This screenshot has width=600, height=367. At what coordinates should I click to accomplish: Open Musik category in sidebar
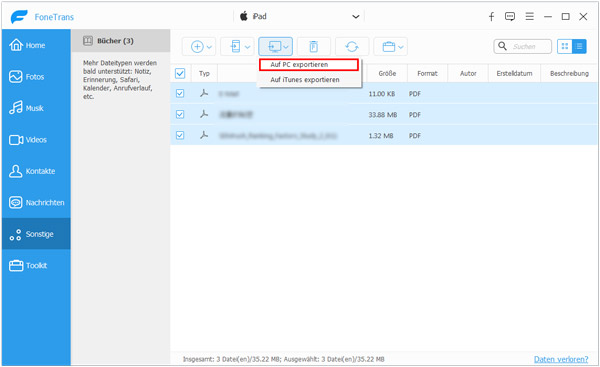pos(36,108)
